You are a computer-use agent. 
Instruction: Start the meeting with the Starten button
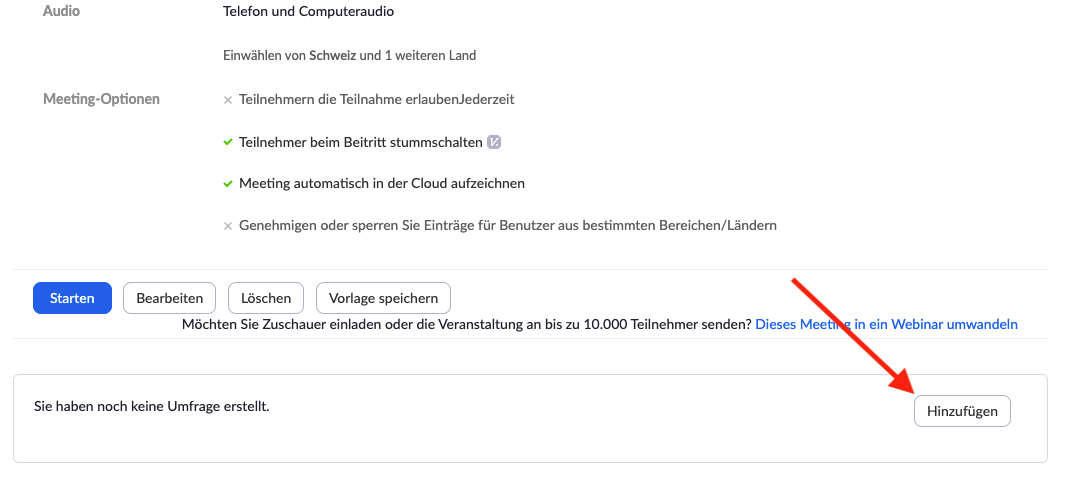[72, 298]
